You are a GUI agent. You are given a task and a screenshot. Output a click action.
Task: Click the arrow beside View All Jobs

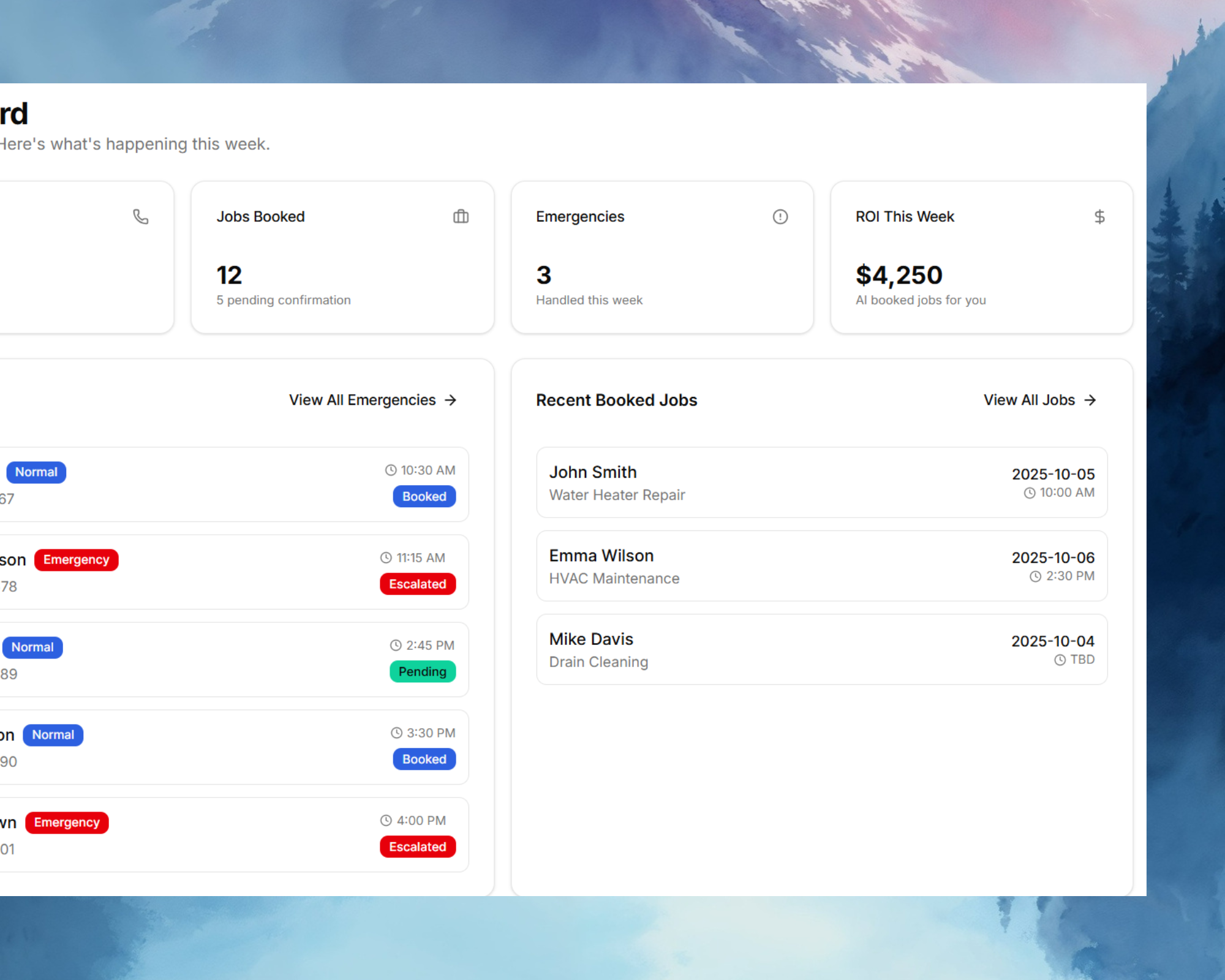tap(1090, 400)
